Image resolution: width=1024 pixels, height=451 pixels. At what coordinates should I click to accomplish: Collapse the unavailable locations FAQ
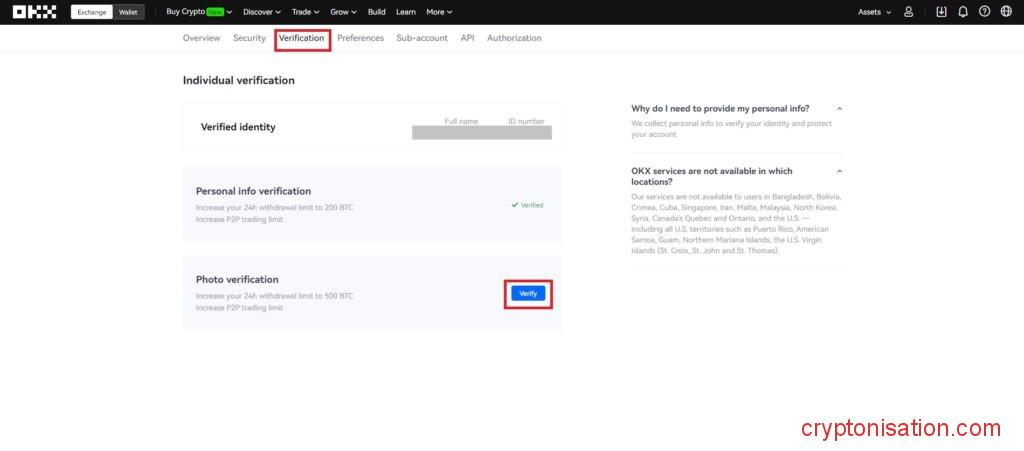[x=839, y=171]
